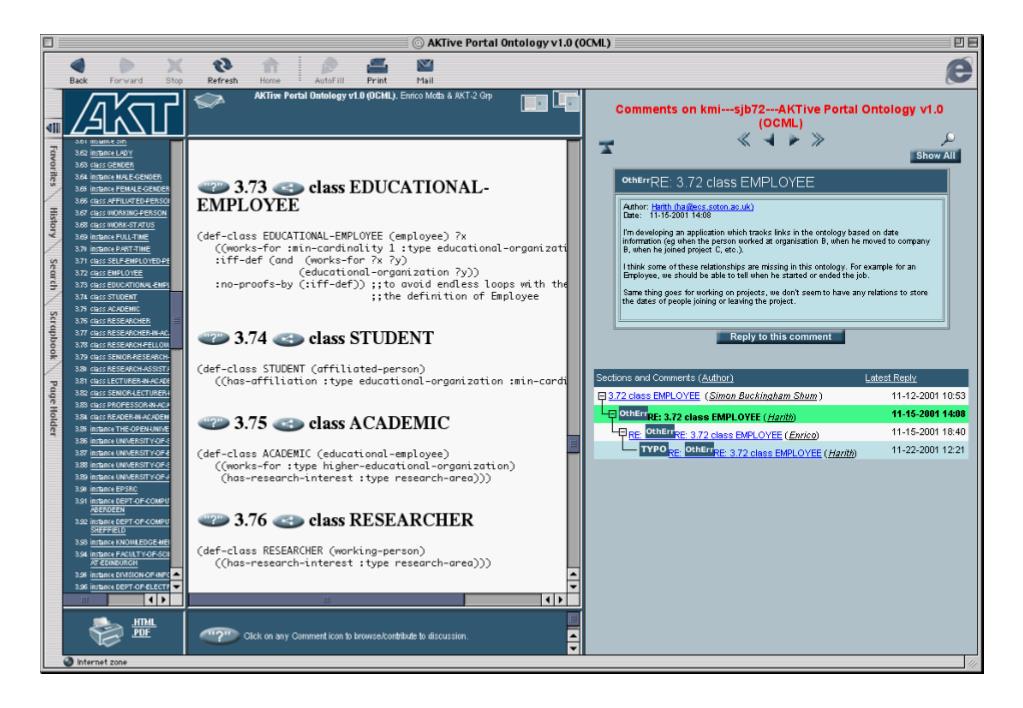Go back using the Back toolbar icon
Image resolution: width=1023 pixels, height=708 pixels.
pyautogui.click(x=78, y=66)
